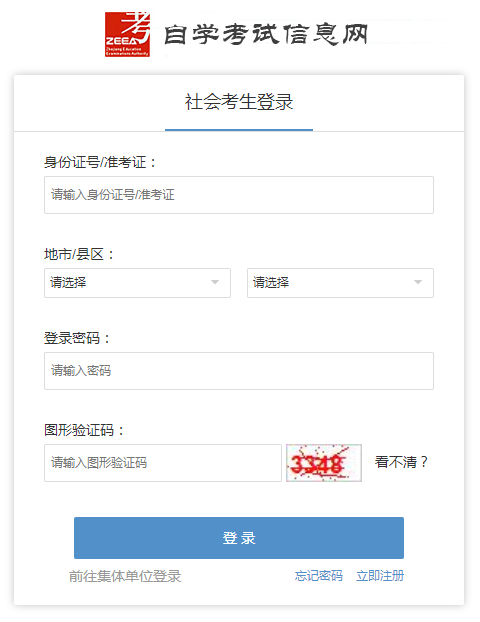Open the 立即注册 registration link
This screenshot has height=622, width=480.
click(x=380, y=576)
